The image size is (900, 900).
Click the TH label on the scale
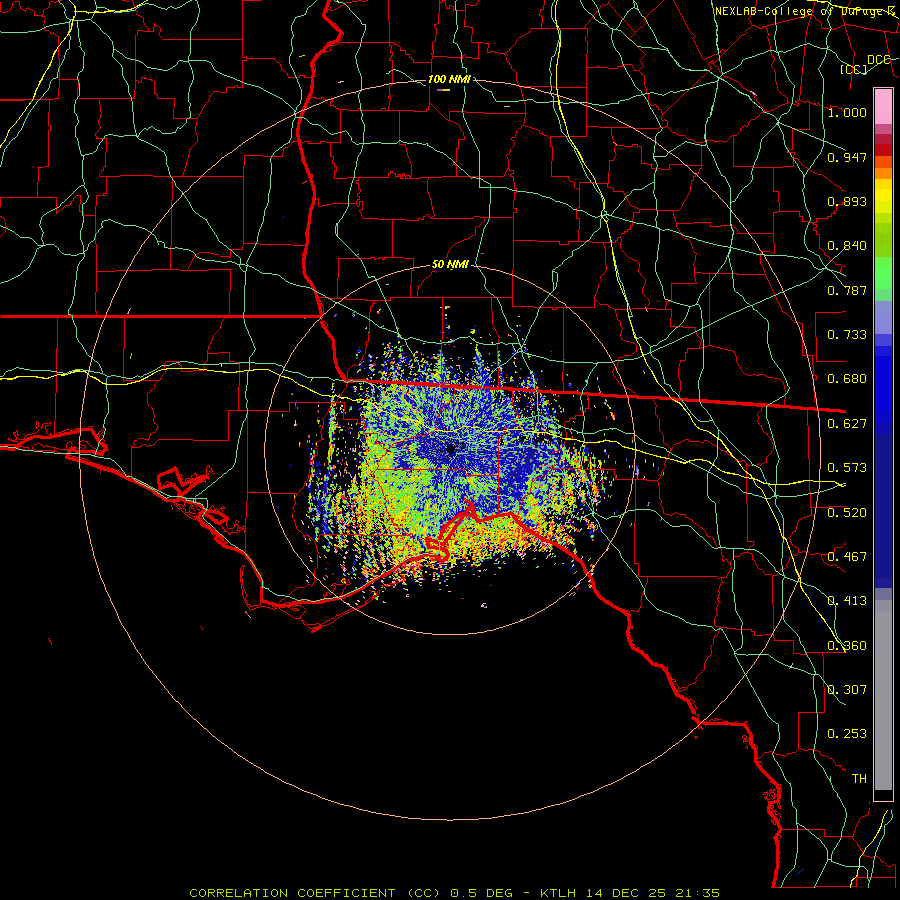coord(859,779)
